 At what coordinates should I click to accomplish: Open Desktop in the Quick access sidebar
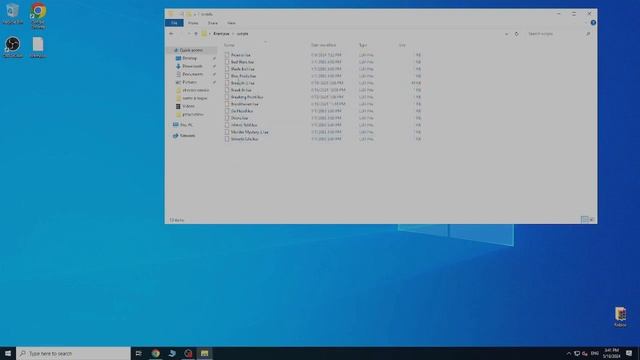[x=189, y=58]
